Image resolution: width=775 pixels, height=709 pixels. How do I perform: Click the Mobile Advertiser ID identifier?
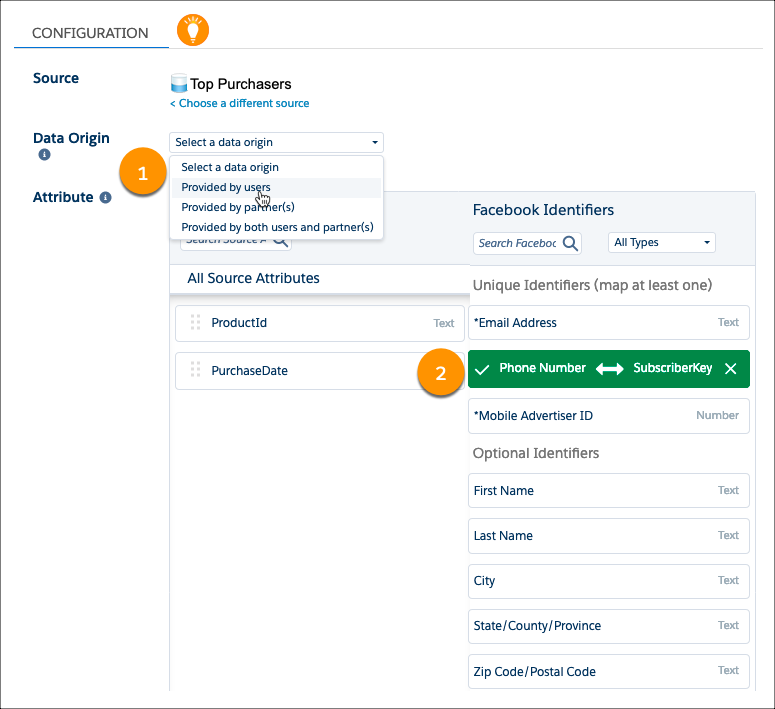click(609, 416)
